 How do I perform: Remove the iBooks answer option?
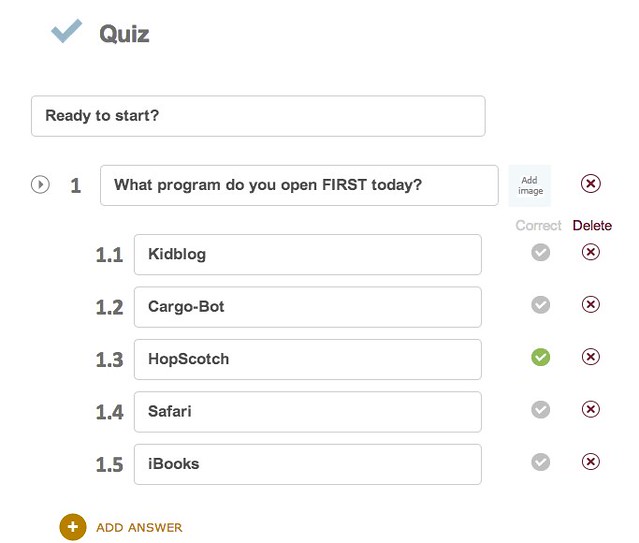point(591,461)
